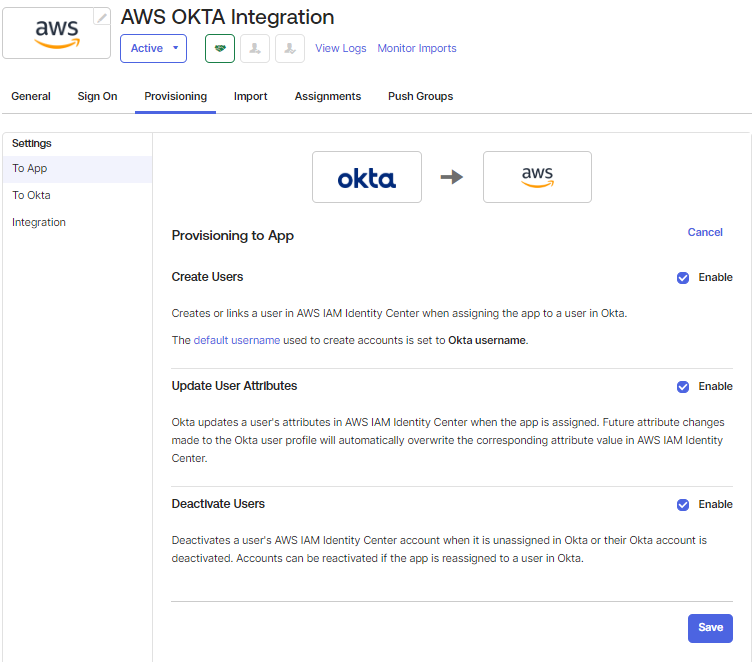Select To Okta in Settings sidebar
The image size is (753, 662).
pyautogui.click(x=77, y=195)
